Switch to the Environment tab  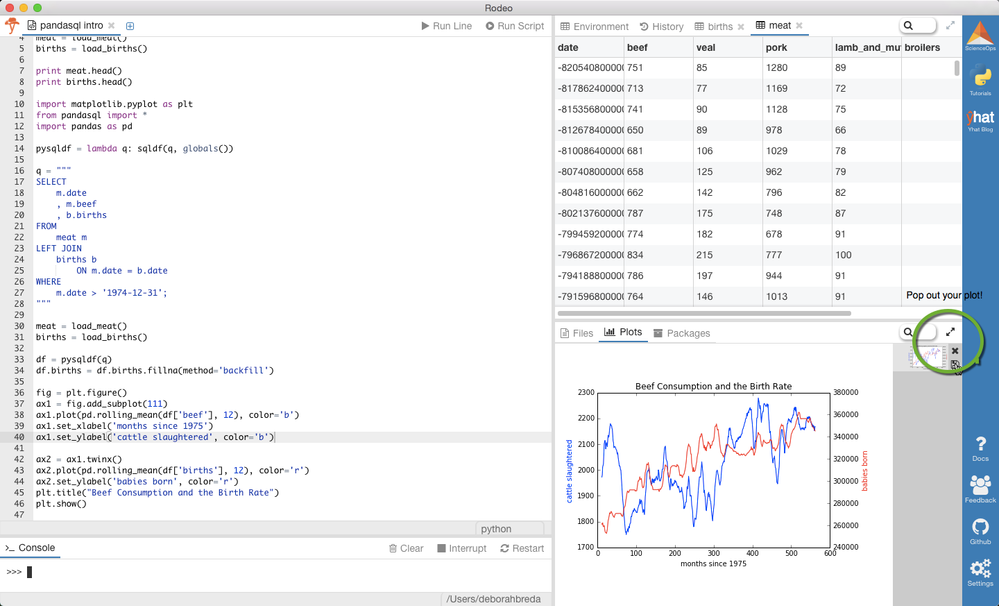[x=595, y=27]
